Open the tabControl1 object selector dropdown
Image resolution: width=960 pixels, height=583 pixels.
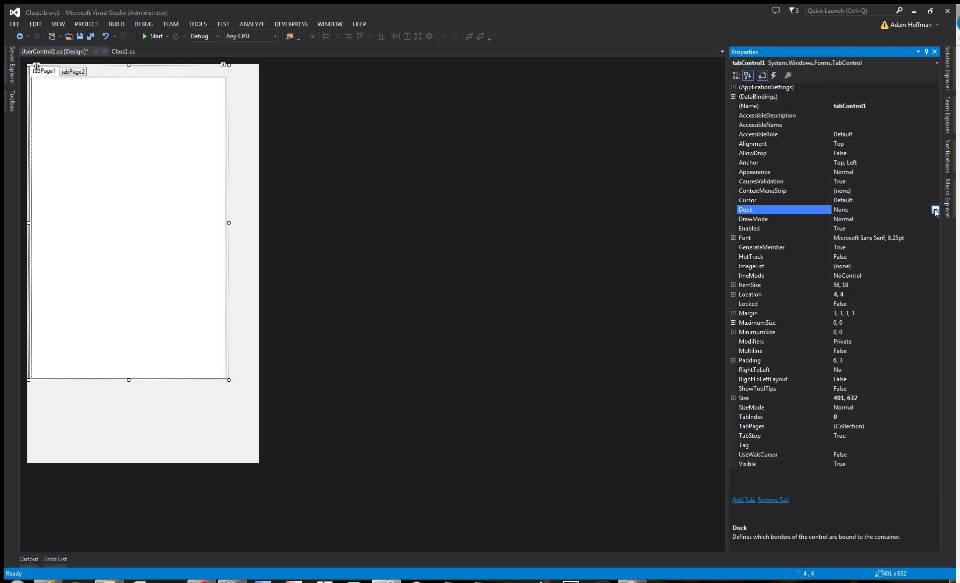click(936, 63)
